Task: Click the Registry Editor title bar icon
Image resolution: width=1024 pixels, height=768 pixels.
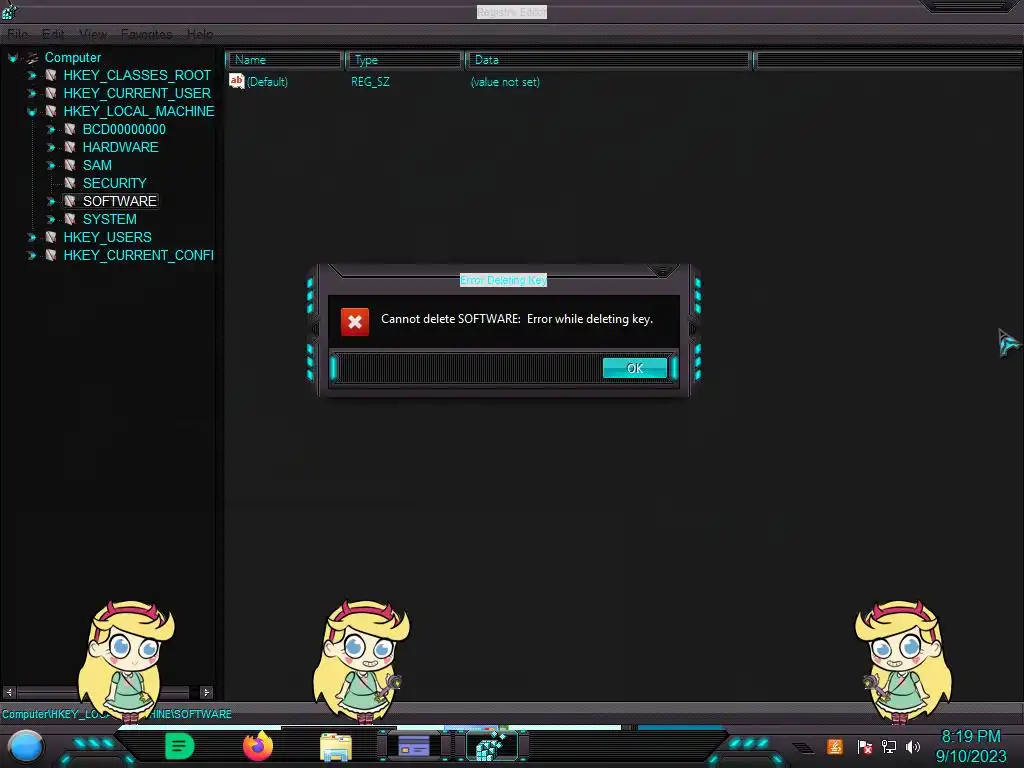Action: tap(8, 10)
